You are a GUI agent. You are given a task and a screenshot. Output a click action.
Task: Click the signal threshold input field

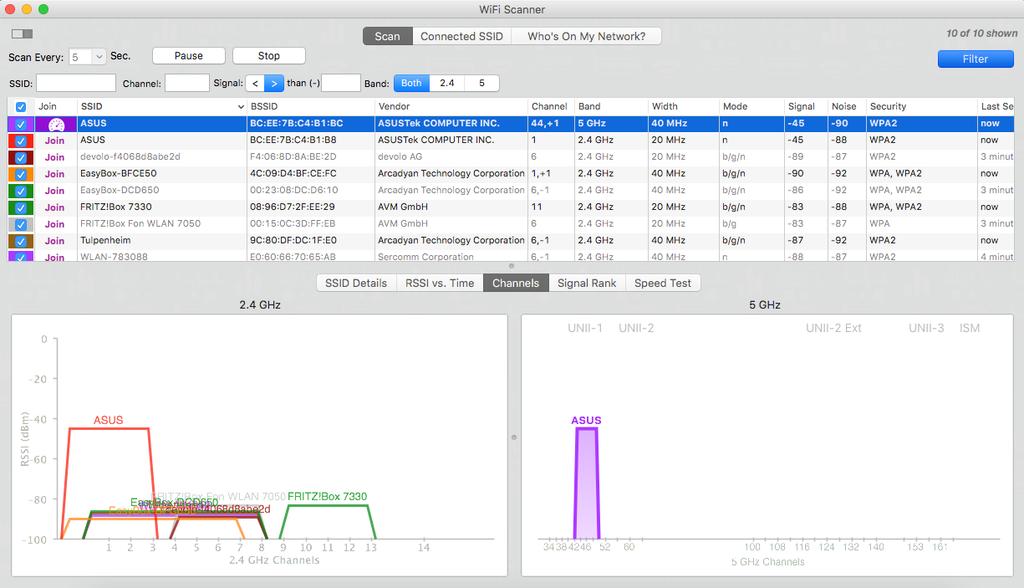click(341, 83)
